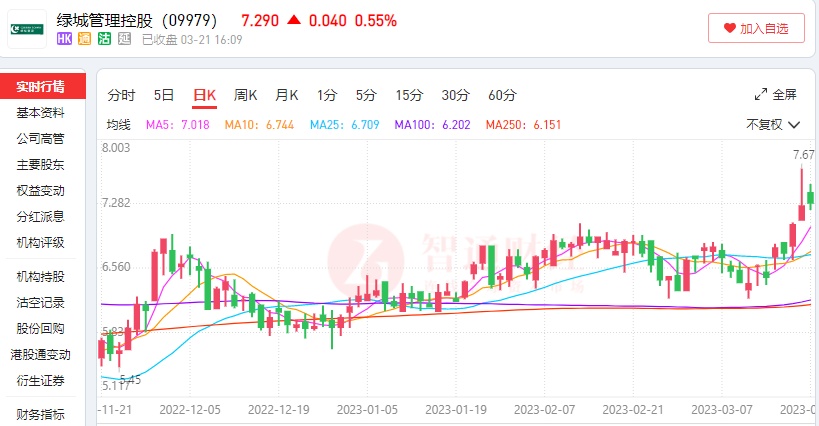819x426 pixels.
Task: Add stock to watchlist via 加入自选 button
Action: [x=756, y=28]
